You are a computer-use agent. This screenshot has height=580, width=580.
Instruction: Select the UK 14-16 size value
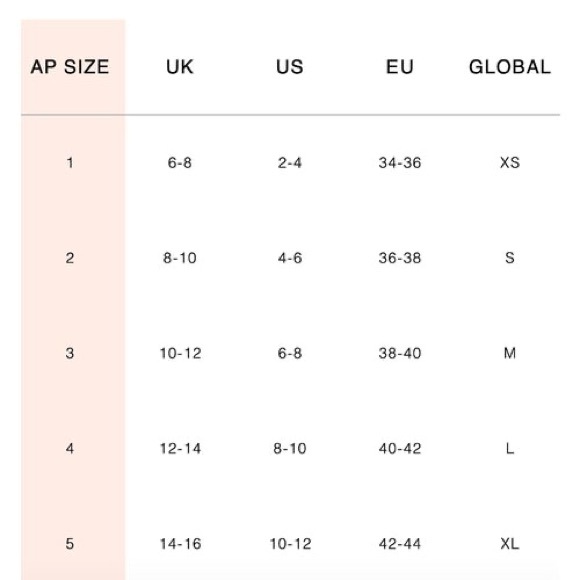click(180, 544)
